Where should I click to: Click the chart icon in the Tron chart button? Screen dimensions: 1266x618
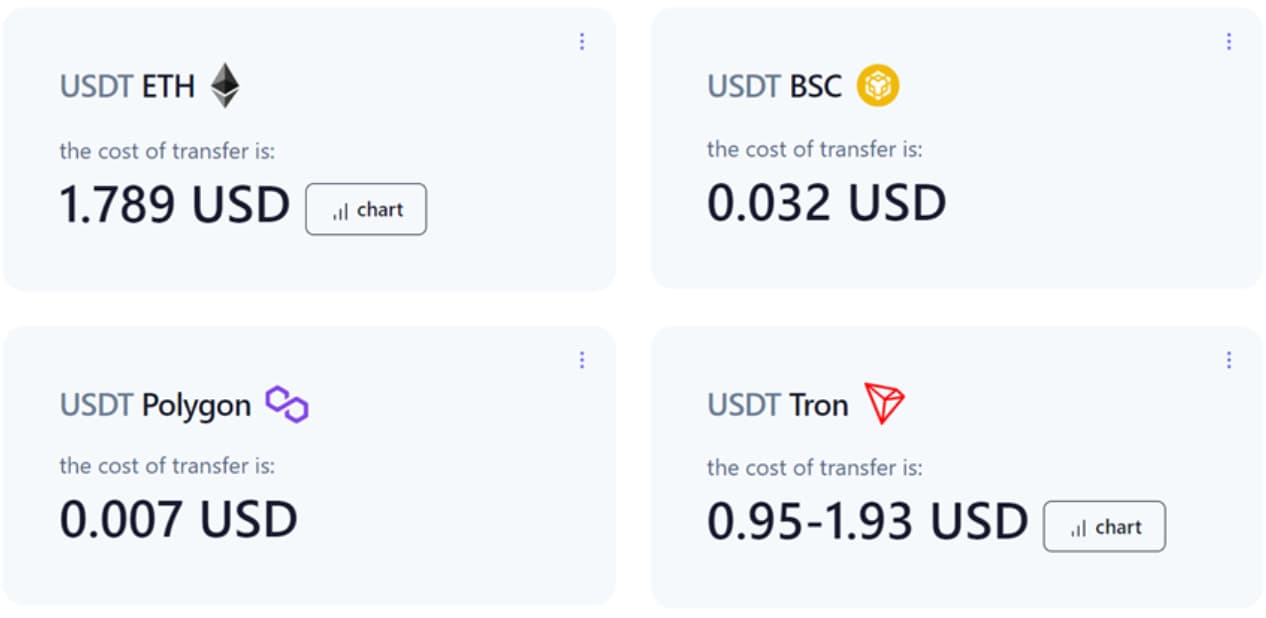pyautogui.click(x=1077, y=527)
